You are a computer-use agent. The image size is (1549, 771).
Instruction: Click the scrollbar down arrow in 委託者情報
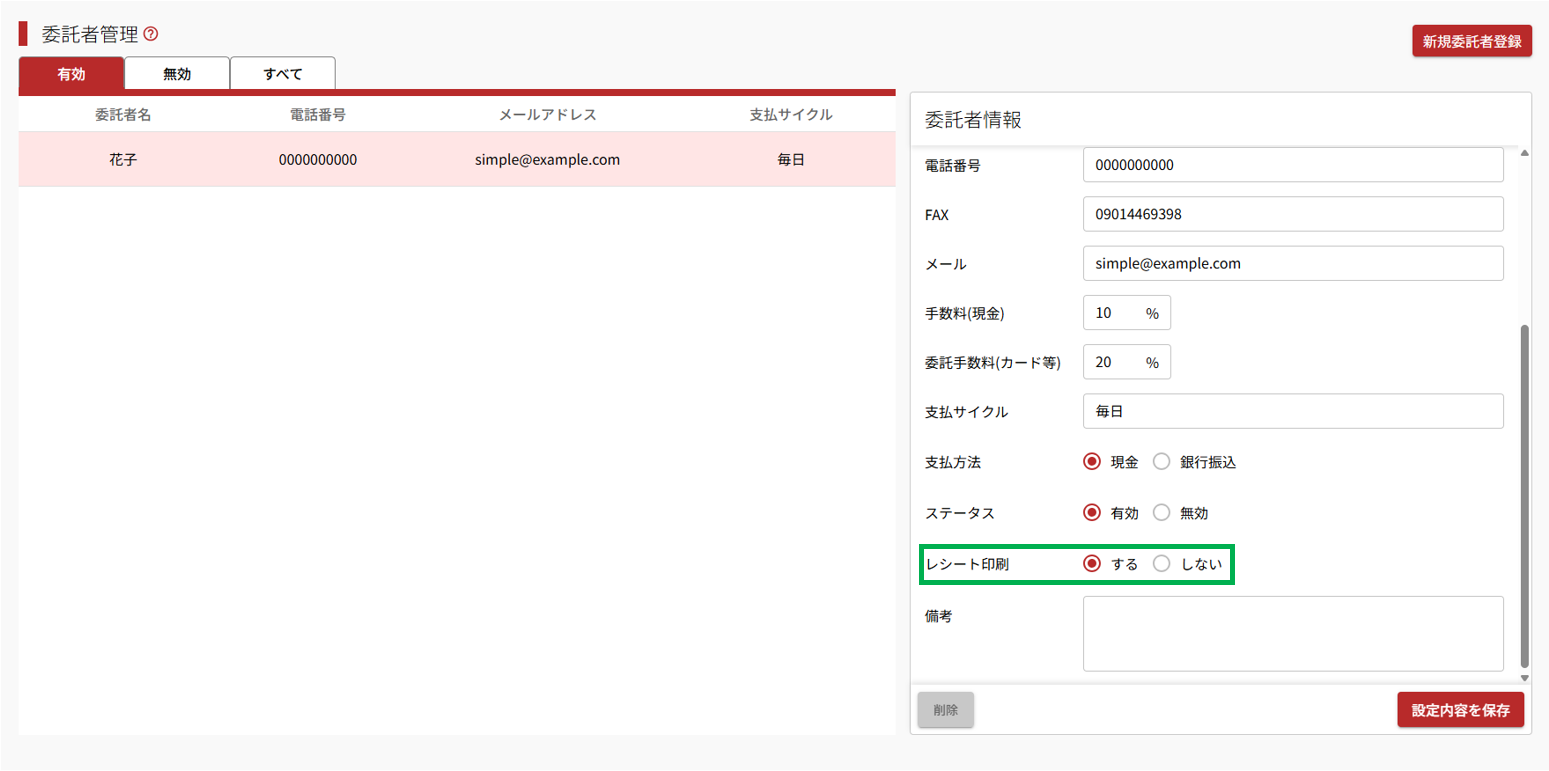point(1524,677)
